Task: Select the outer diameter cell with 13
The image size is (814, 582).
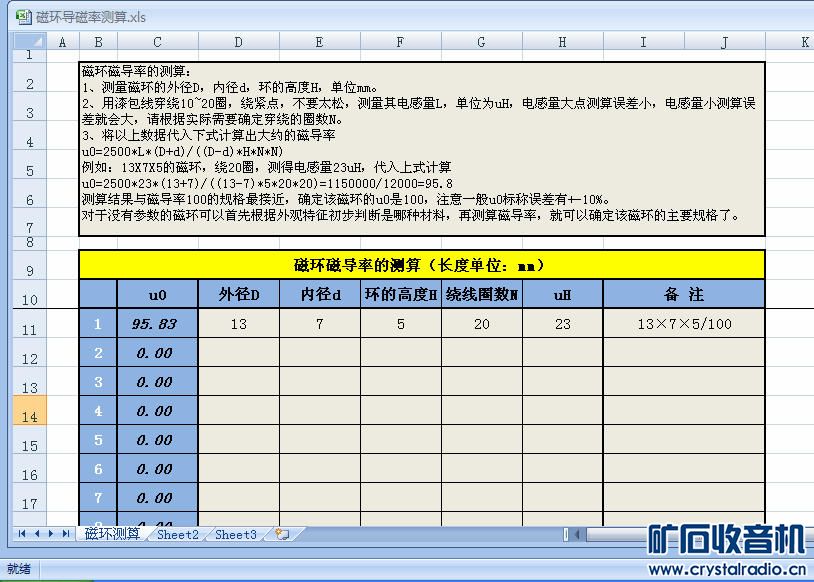Action: click(x=239, y=324)
